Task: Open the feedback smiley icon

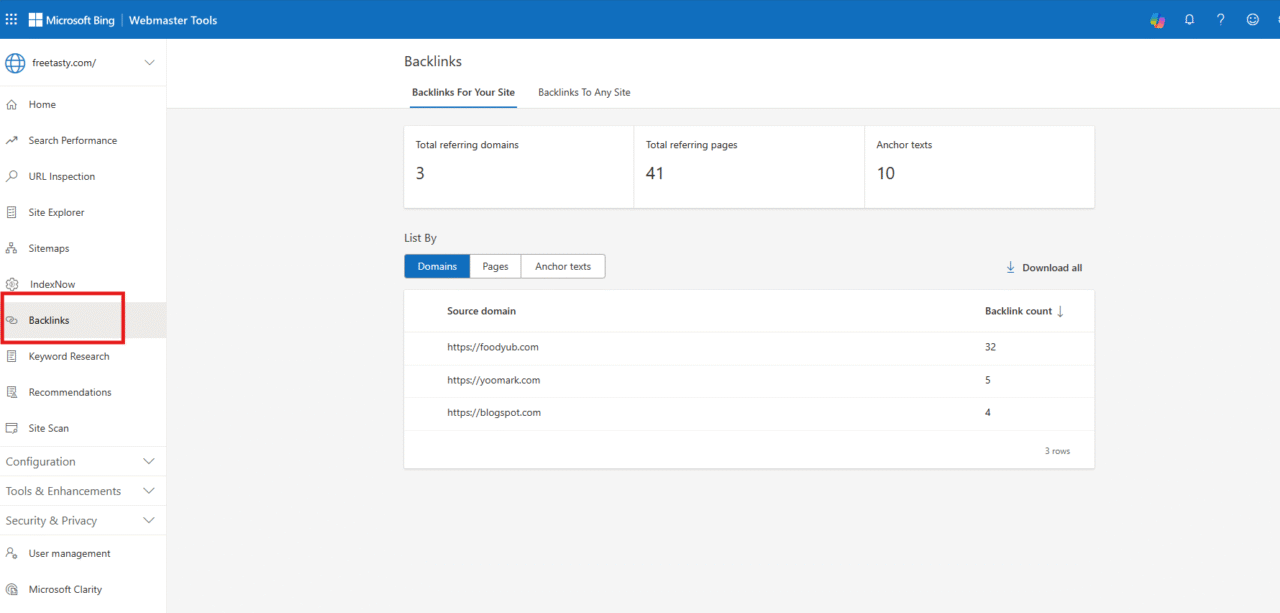Action: click(x=1252, y=19)
